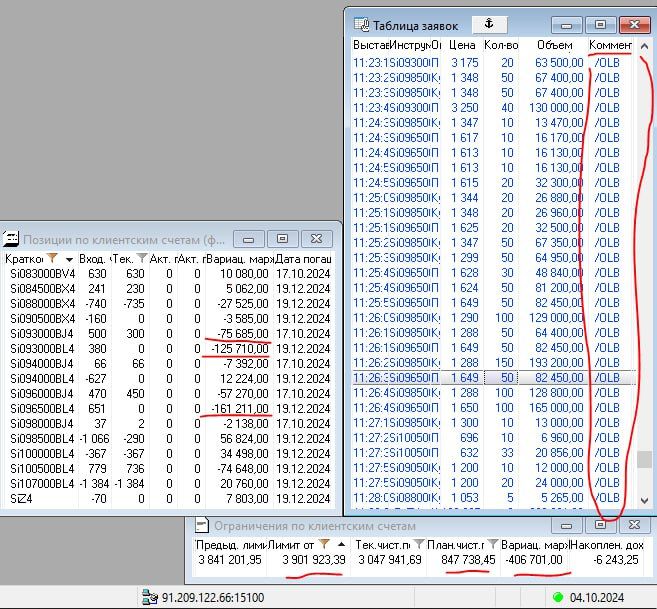Click the Коммен column header in orders table
The image size is (657, 609).
tap(610, 45)
